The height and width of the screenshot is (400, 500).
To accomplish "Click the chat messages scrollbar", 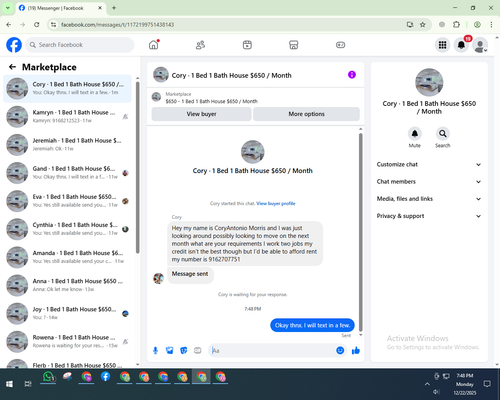I will pos(360,232).
